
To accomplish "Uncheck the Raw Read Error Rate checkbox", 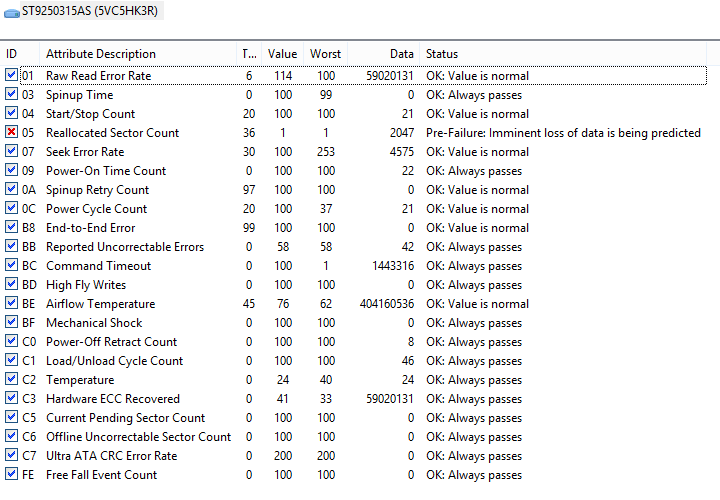I will 11,75.
